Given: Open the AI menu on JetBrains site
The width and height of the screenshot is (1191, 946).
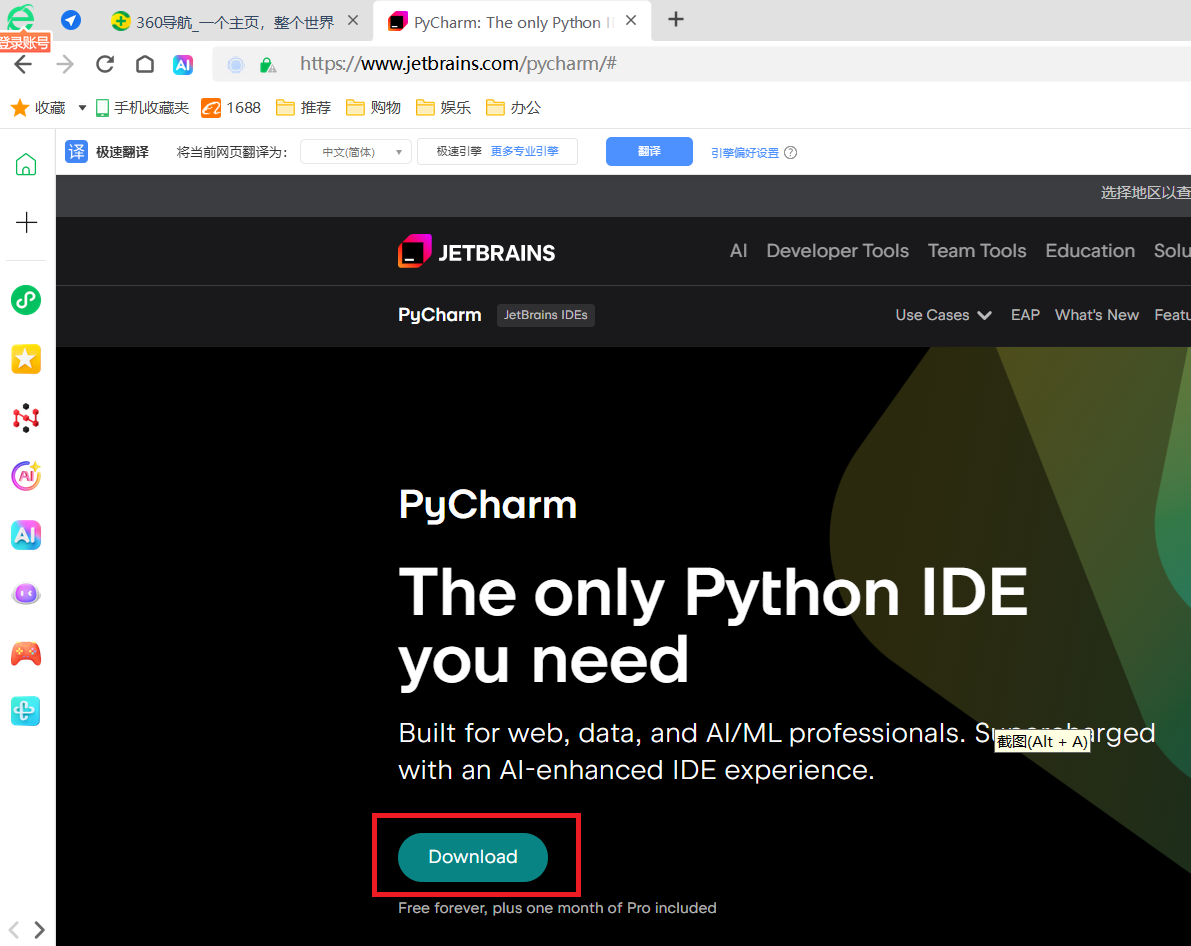Looking at the screenshot, I should pos(738,251).
